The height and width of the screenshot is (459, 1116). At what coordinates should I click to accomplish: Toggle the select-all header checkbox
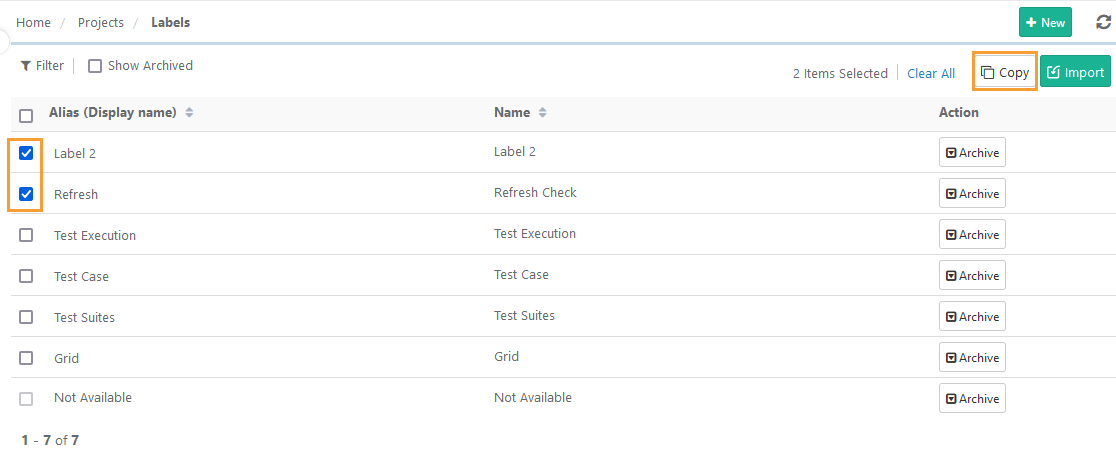(26, 115)
